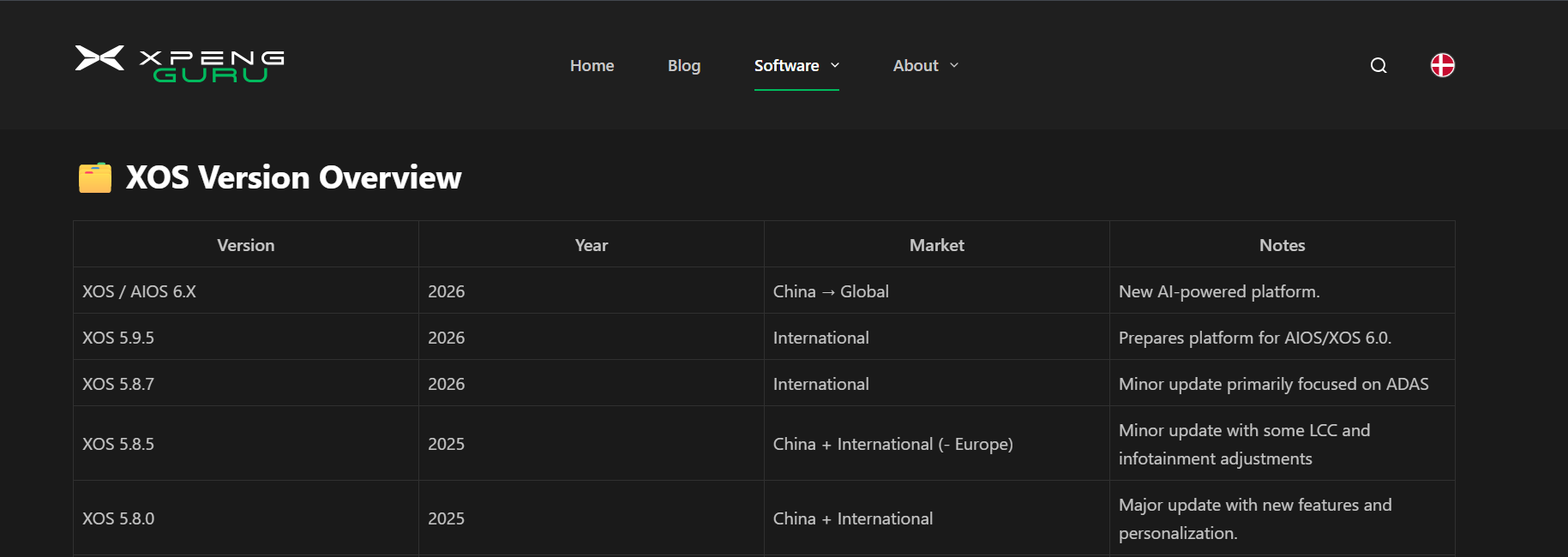1568x557 pixels.
Task: Click the Danish flag language icon
Action: coord(1442,65)
